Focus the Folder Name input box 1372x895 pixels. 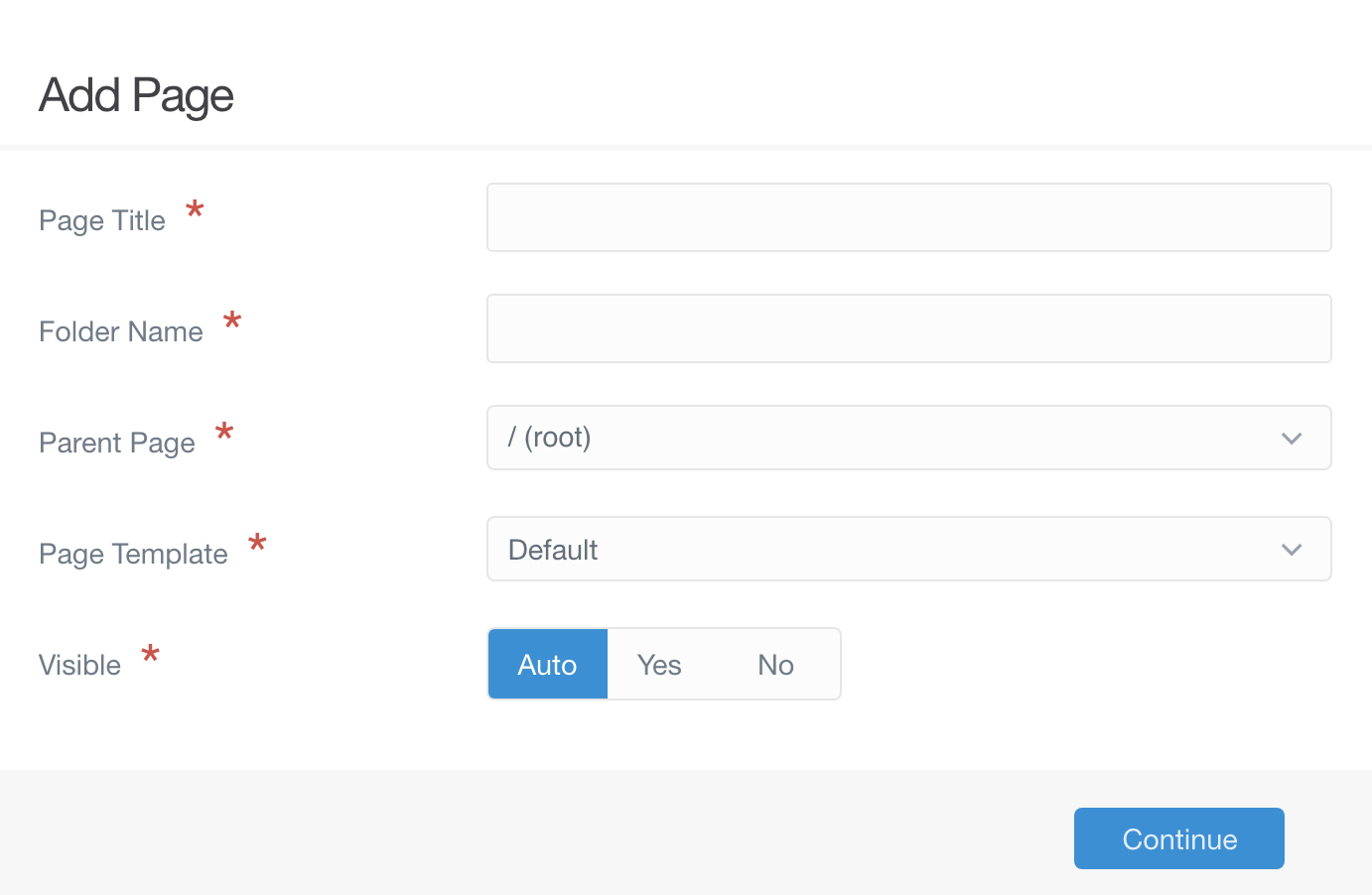coord(908,328)
